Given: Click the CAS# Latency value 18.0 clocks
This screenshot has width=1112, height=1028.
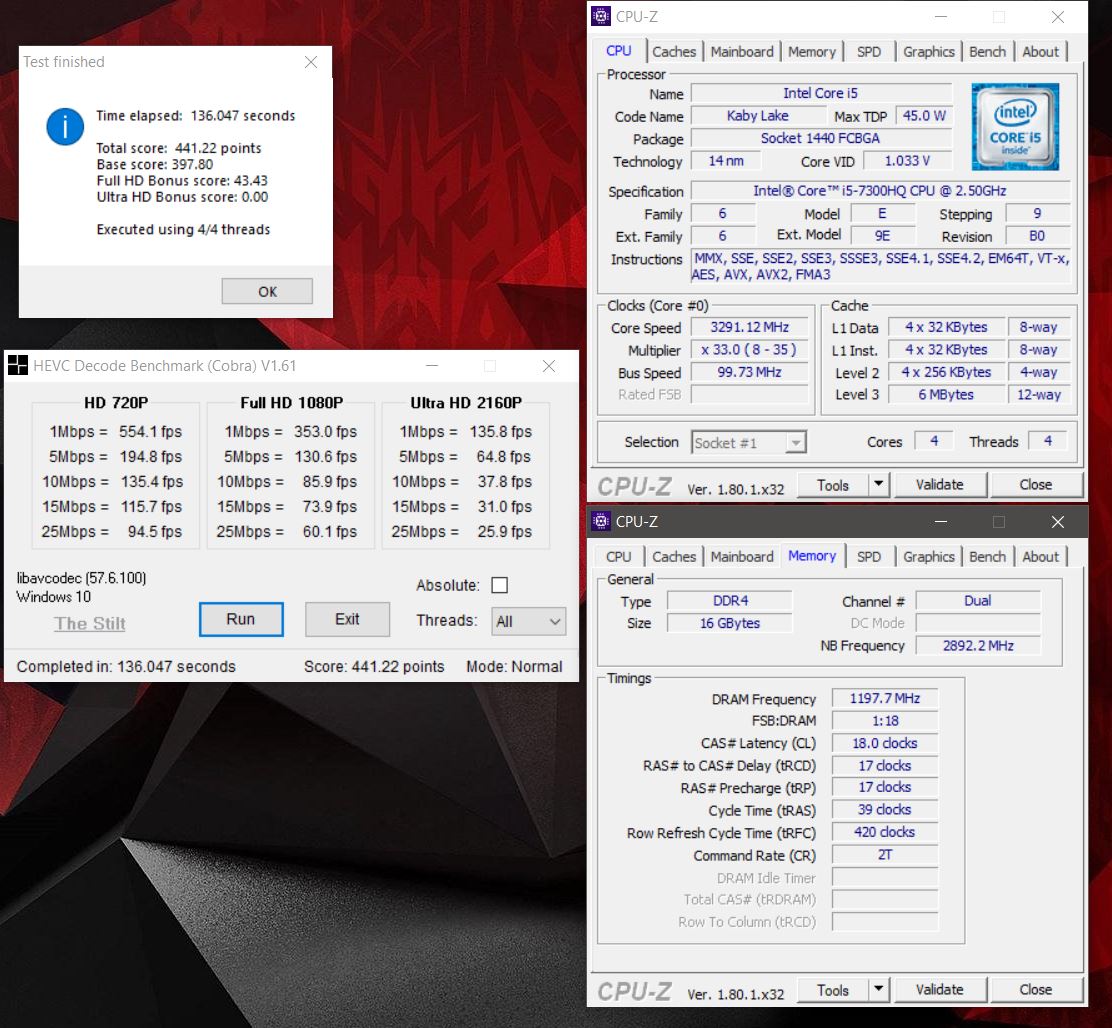Looking at the screenshot, I should coord(885,743).
